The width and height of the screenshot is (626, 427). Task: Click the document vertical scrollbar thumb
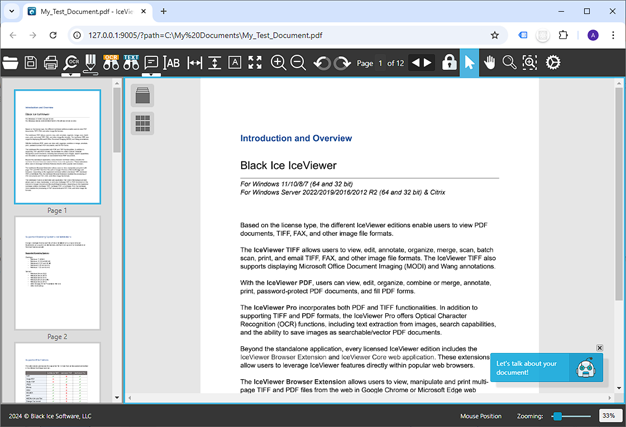coord(618,194)
